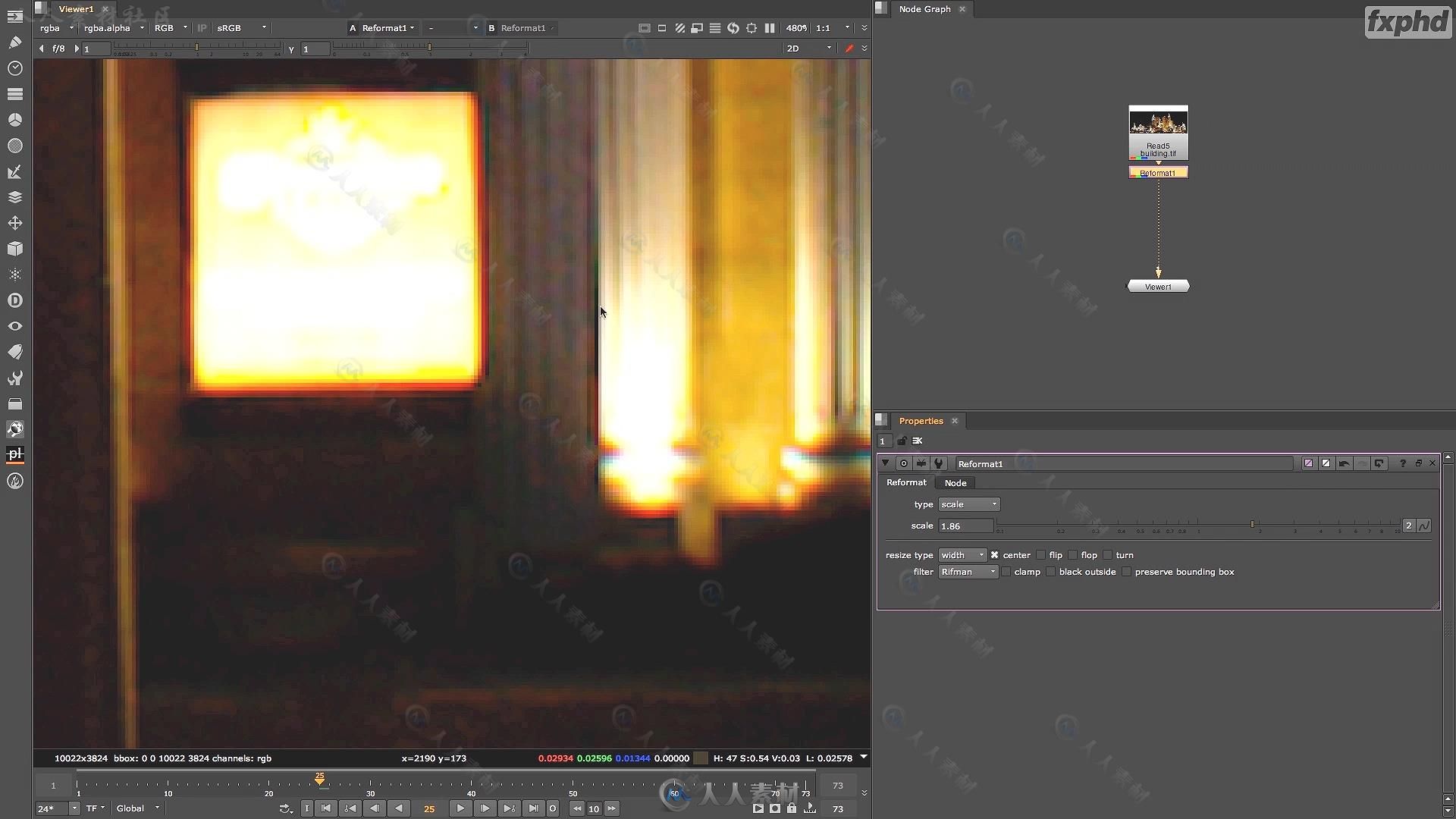Open the filter Rifman dropdown
The height and width of the screenshot is (819, 1456).
click(x=968, y=572)
